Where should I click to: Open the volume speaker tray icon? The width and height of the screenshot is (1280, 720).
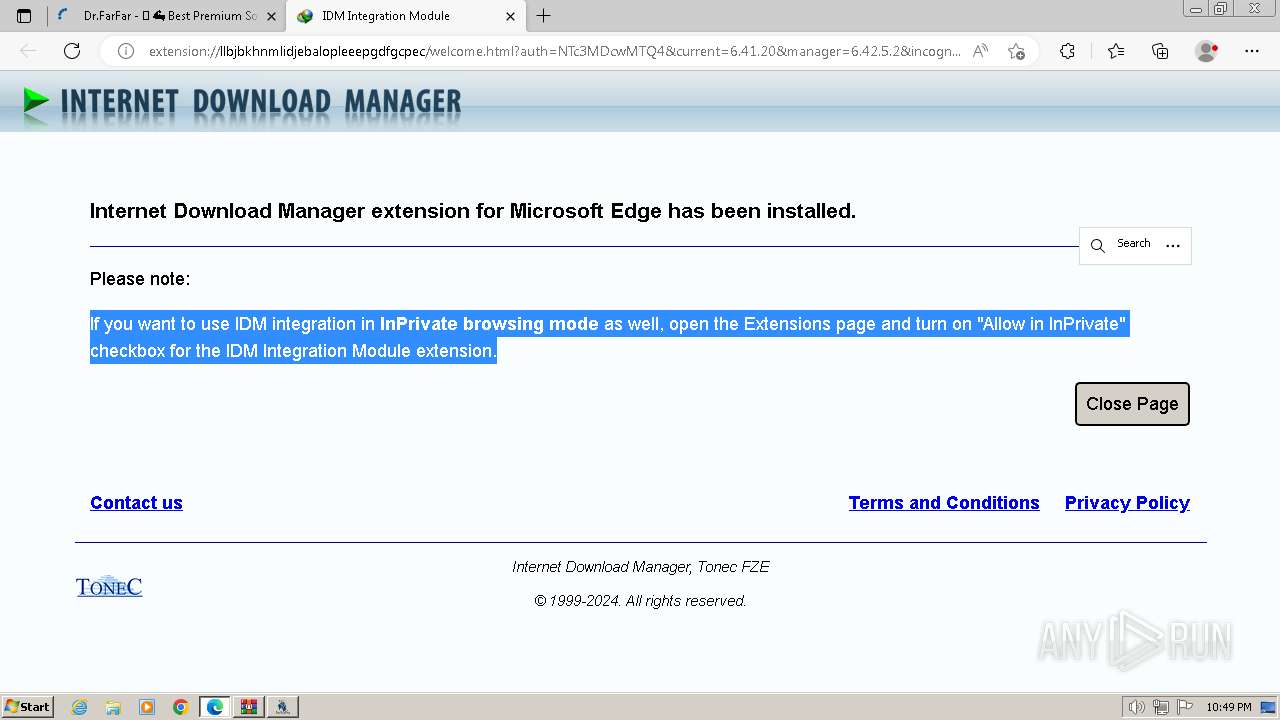pos(1137,707)
